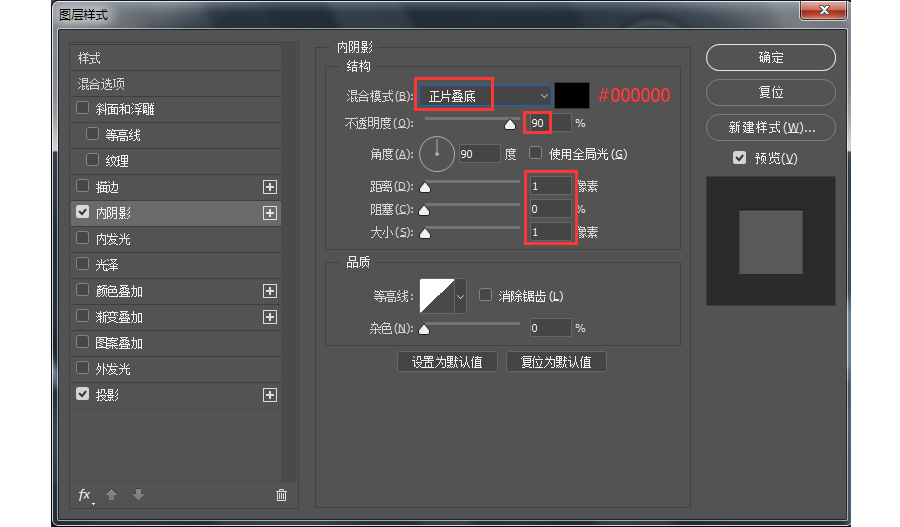Enable 光泽 checkbox
This screenshot has height=527, width=900.
coord(83,264)
